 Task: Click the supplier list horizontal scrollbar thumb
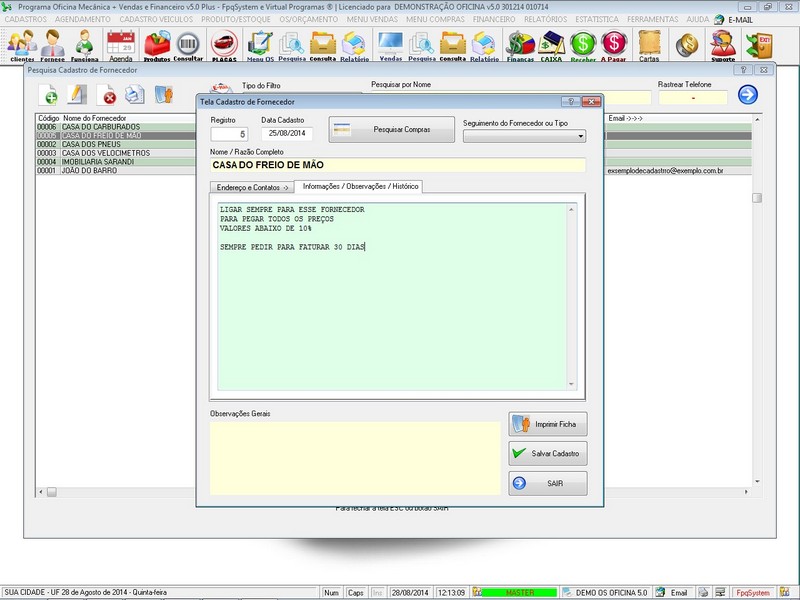tap(52, 492)
